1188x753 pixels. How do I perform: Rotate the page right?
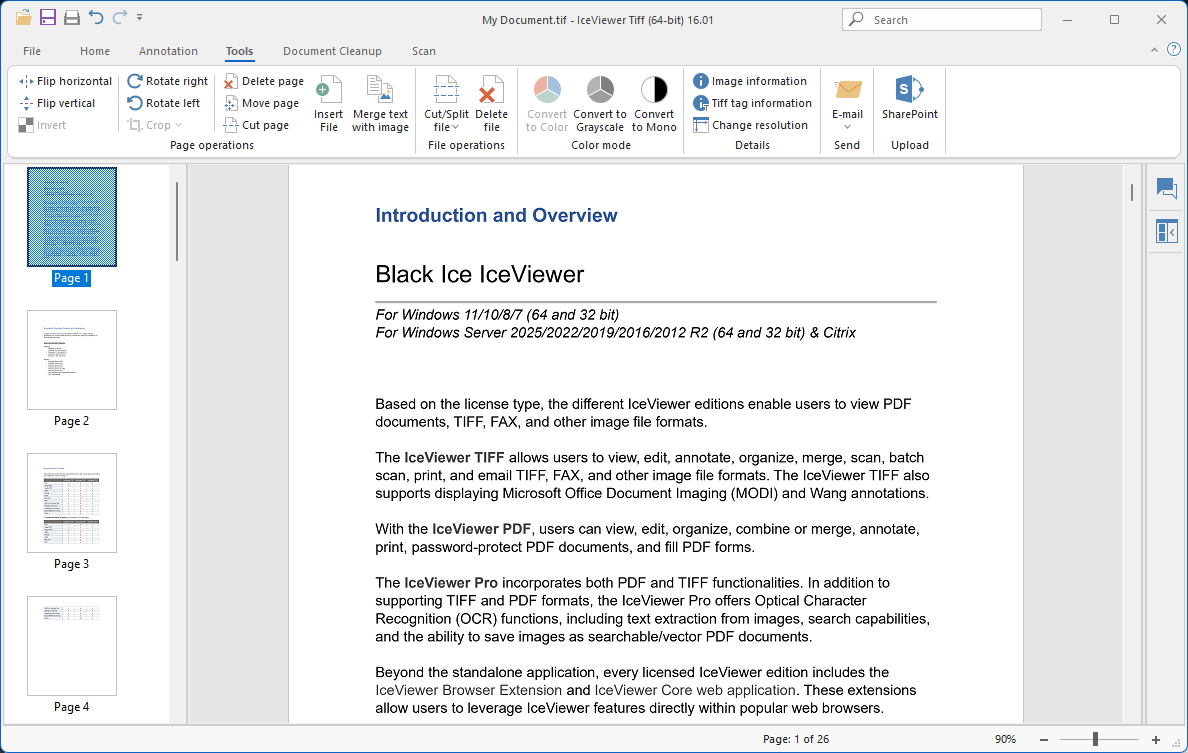(x=135, y=81)
